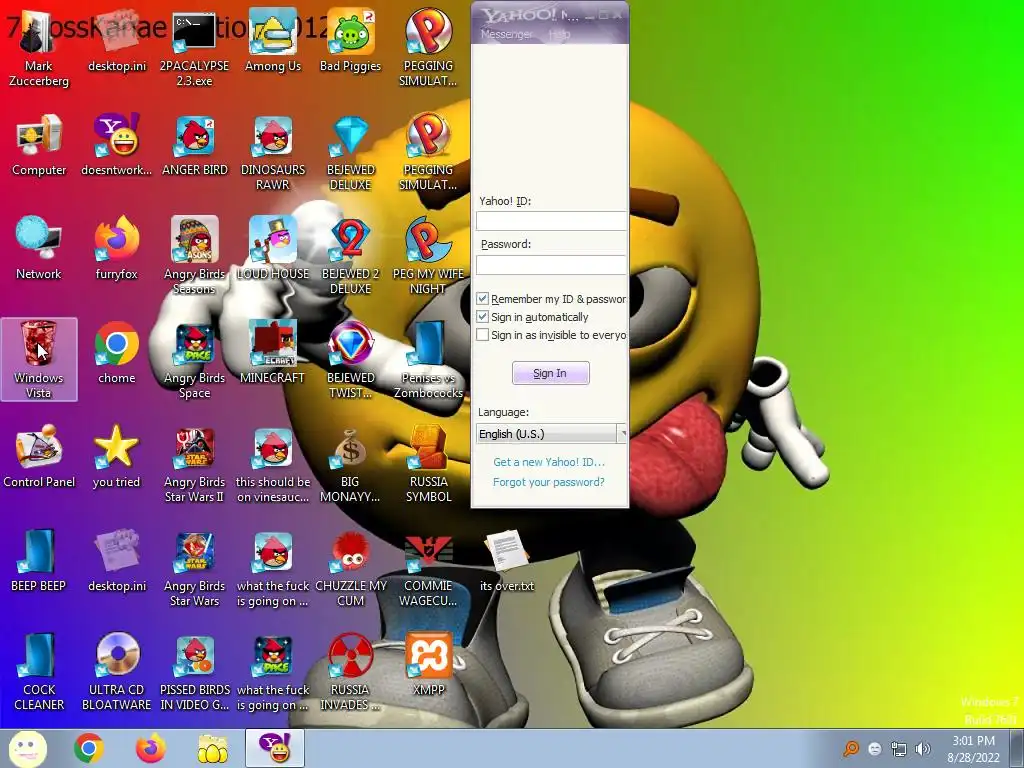The image size is (1024, 768).
Task: Select the RUSSIA INVADES shortcut
Action: [x=351, y=672]
